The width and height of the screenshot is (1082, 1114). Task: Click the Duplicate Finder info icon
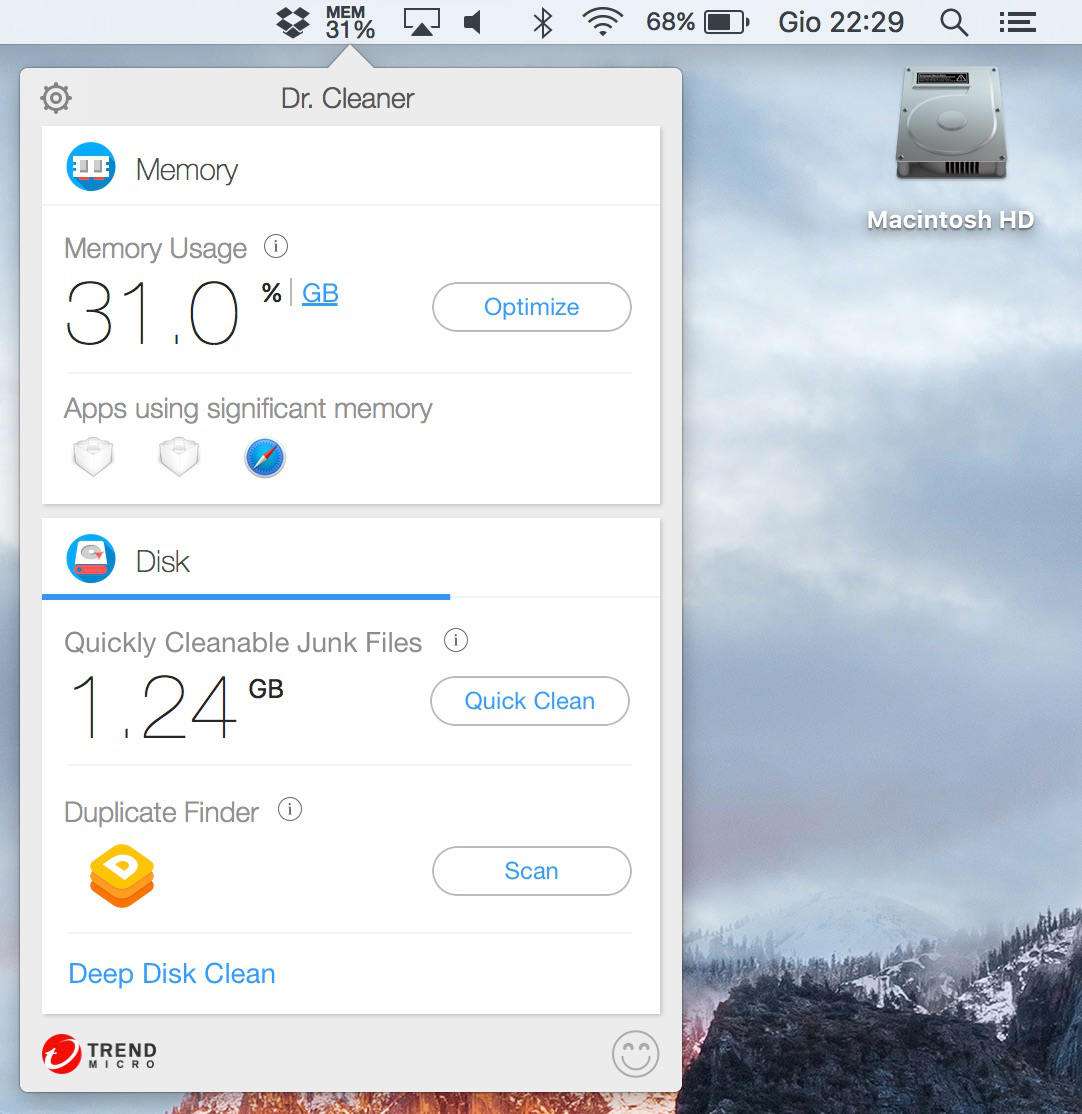point(290,809)
